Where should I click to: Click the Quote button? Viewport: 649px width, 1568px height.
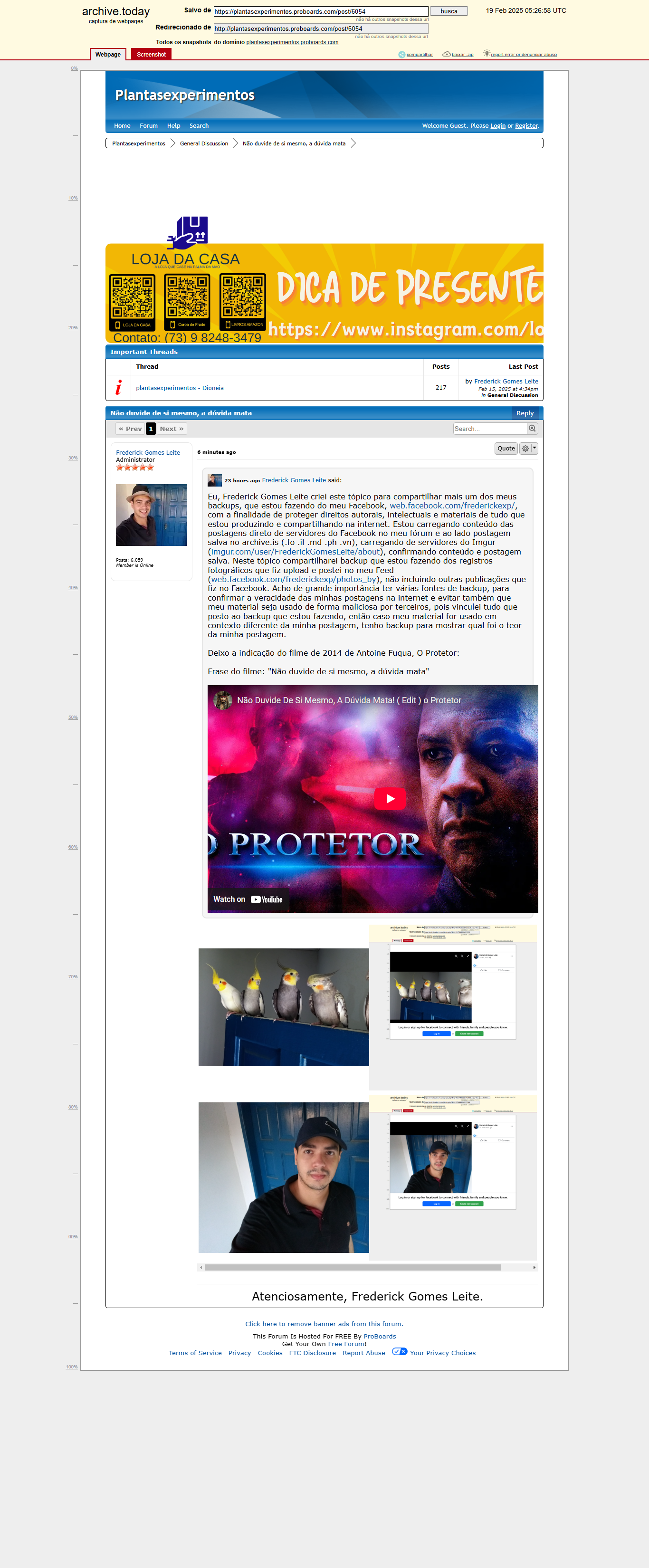tap(506, 449)
